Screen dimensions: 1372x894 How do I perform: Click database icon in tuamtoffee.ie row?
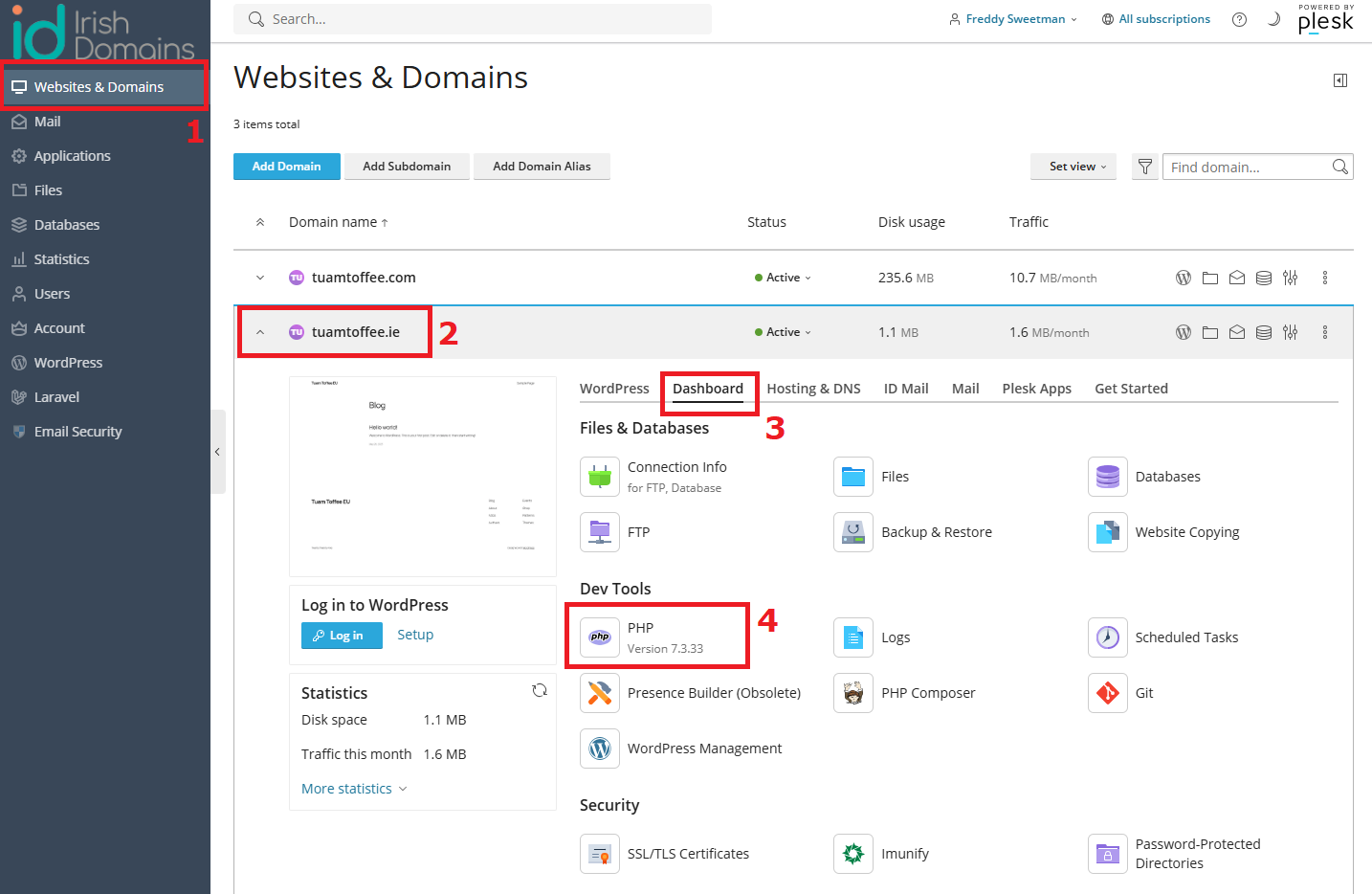point(1264,332)
